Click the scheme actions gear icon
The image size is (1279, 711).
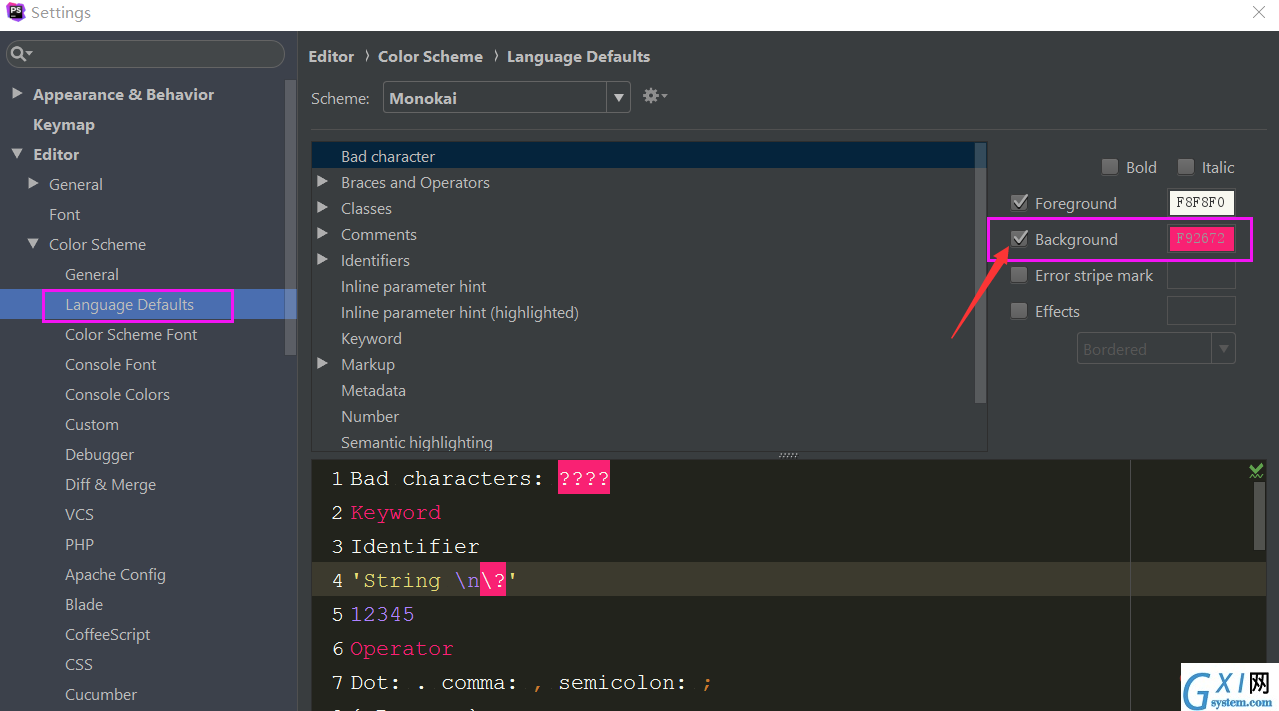point(654,96)
